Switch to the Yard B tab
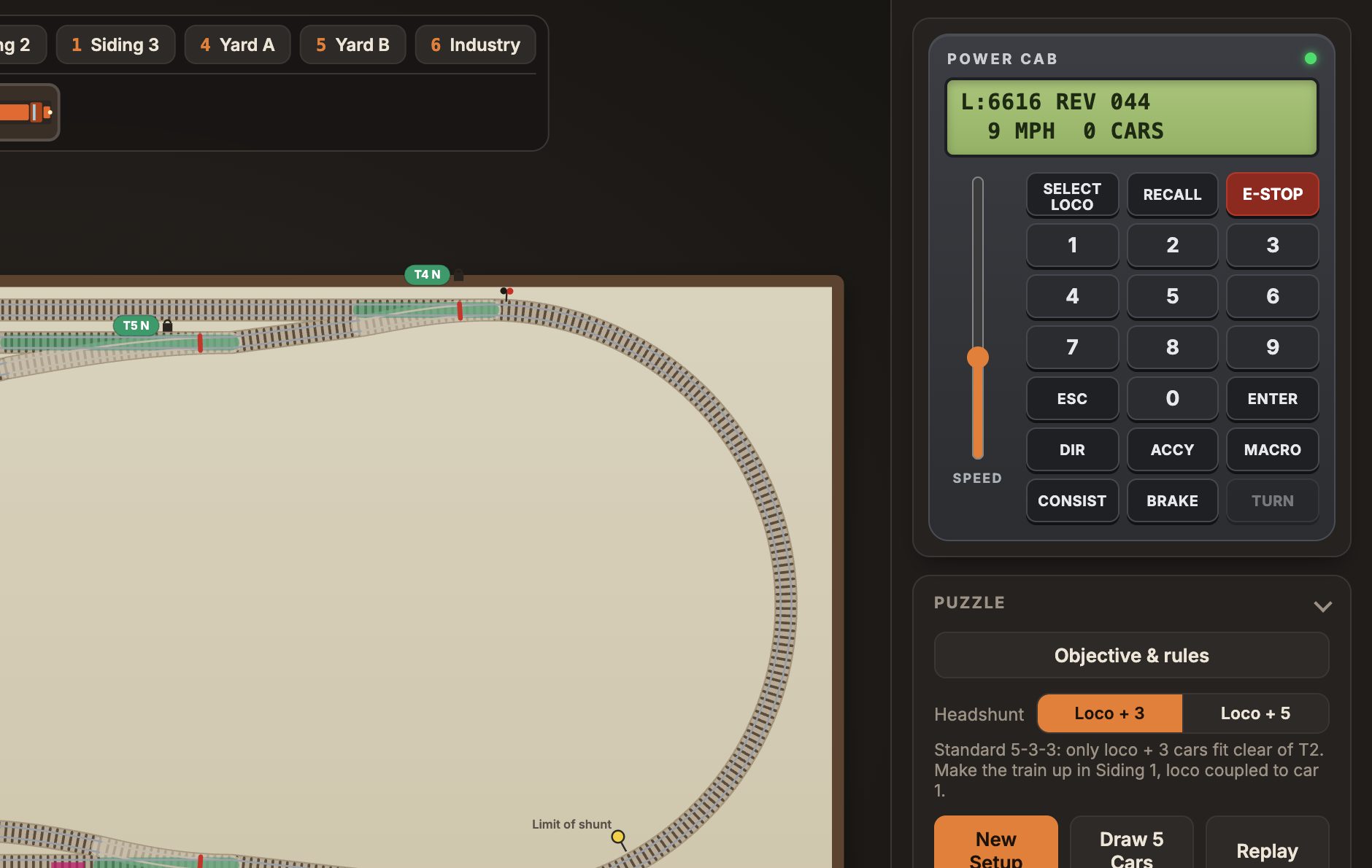Image resolution: width=1372 pixels, height=868 pixels. point(352,44)
